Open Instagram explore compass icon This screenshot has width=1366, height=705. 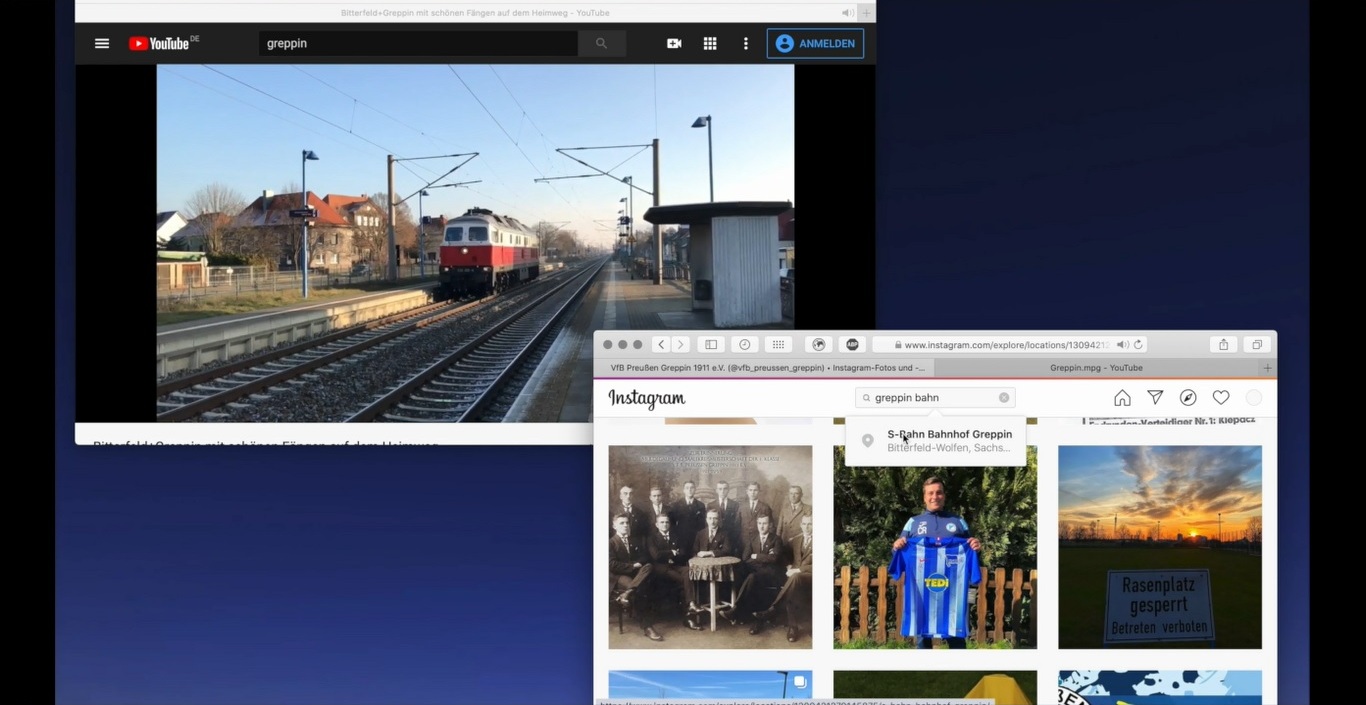point(1188,398)
